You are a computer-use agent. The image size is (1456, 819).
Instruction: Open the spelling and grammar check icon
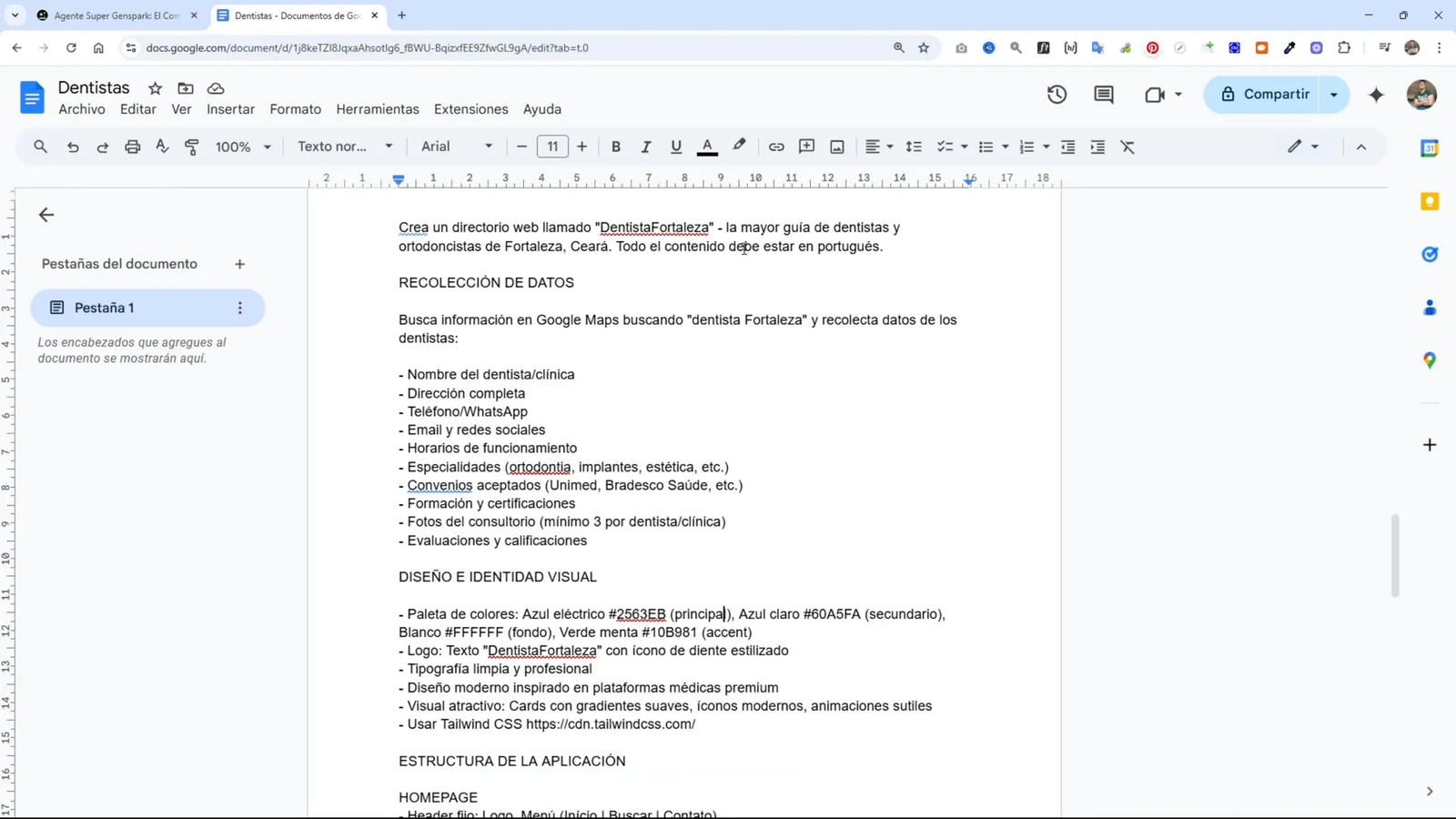tap(162, 147)
